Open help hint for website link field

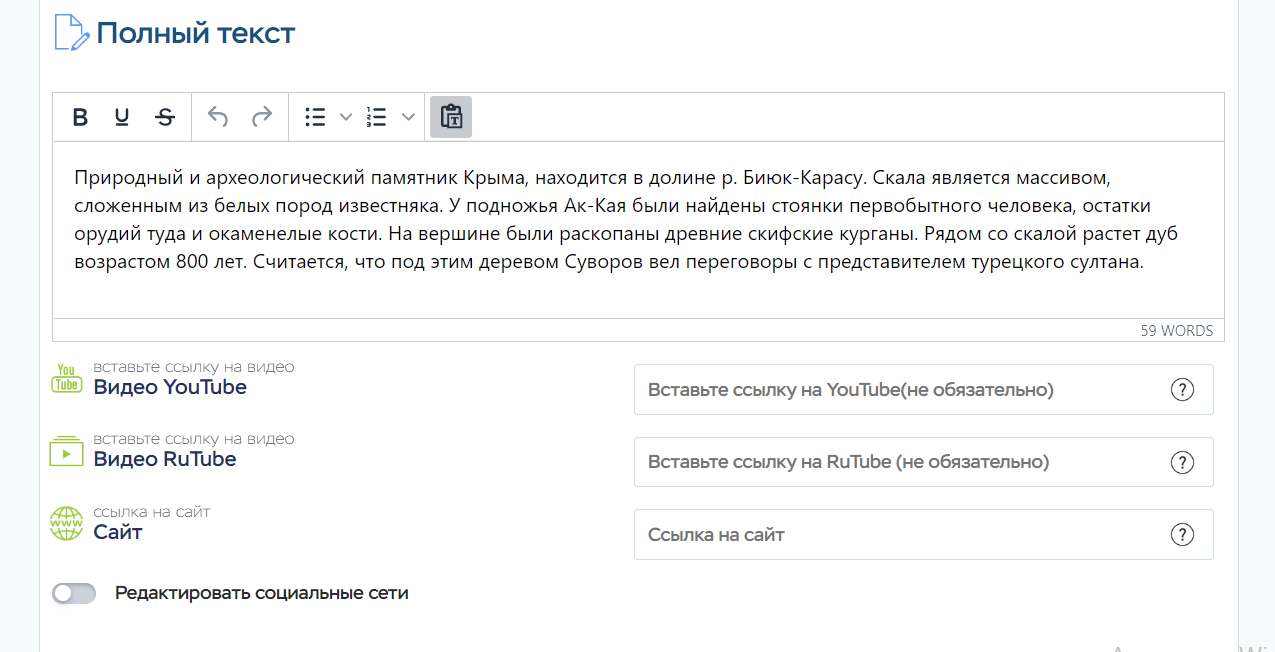coord(1182,535)
